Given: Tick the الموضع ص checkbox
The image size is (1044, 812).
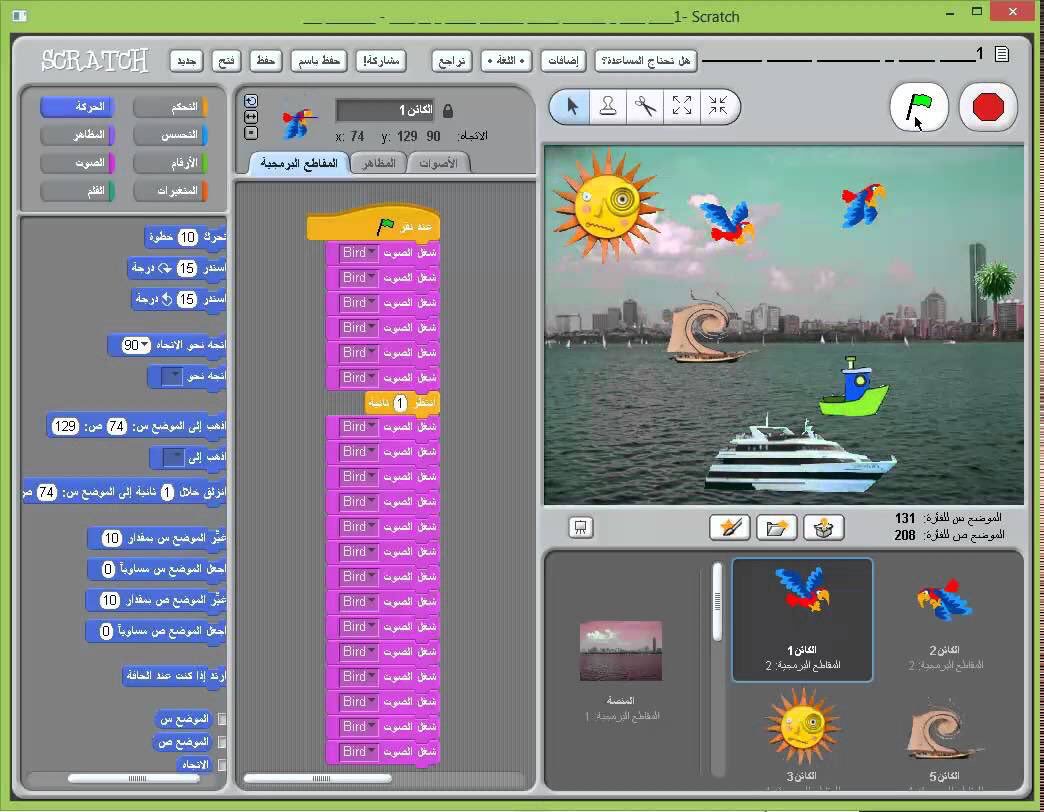Looking at the screenshot, I should coord(222,742).
